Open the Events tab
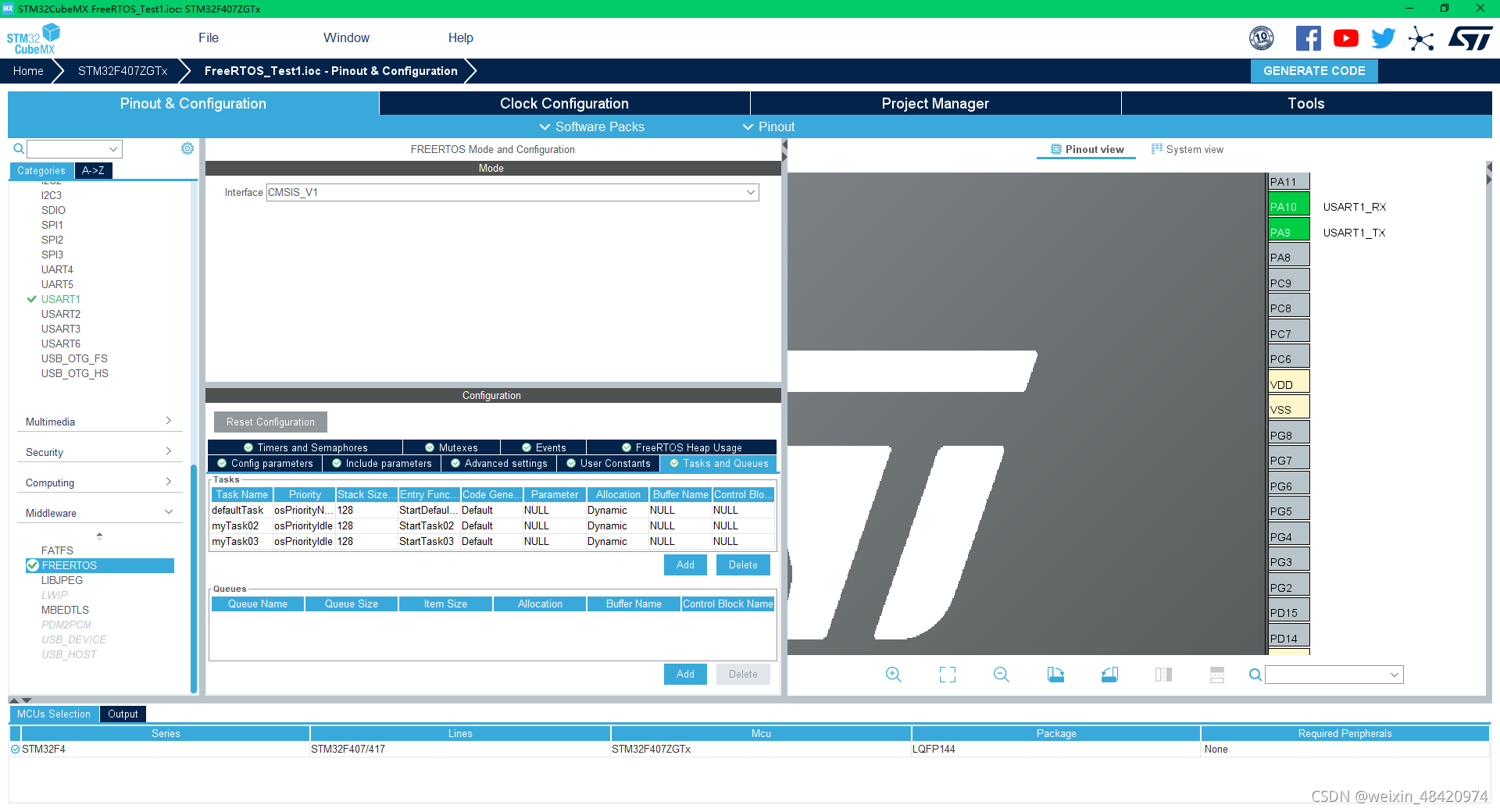Screen dimensions: 1500x812 544,447
